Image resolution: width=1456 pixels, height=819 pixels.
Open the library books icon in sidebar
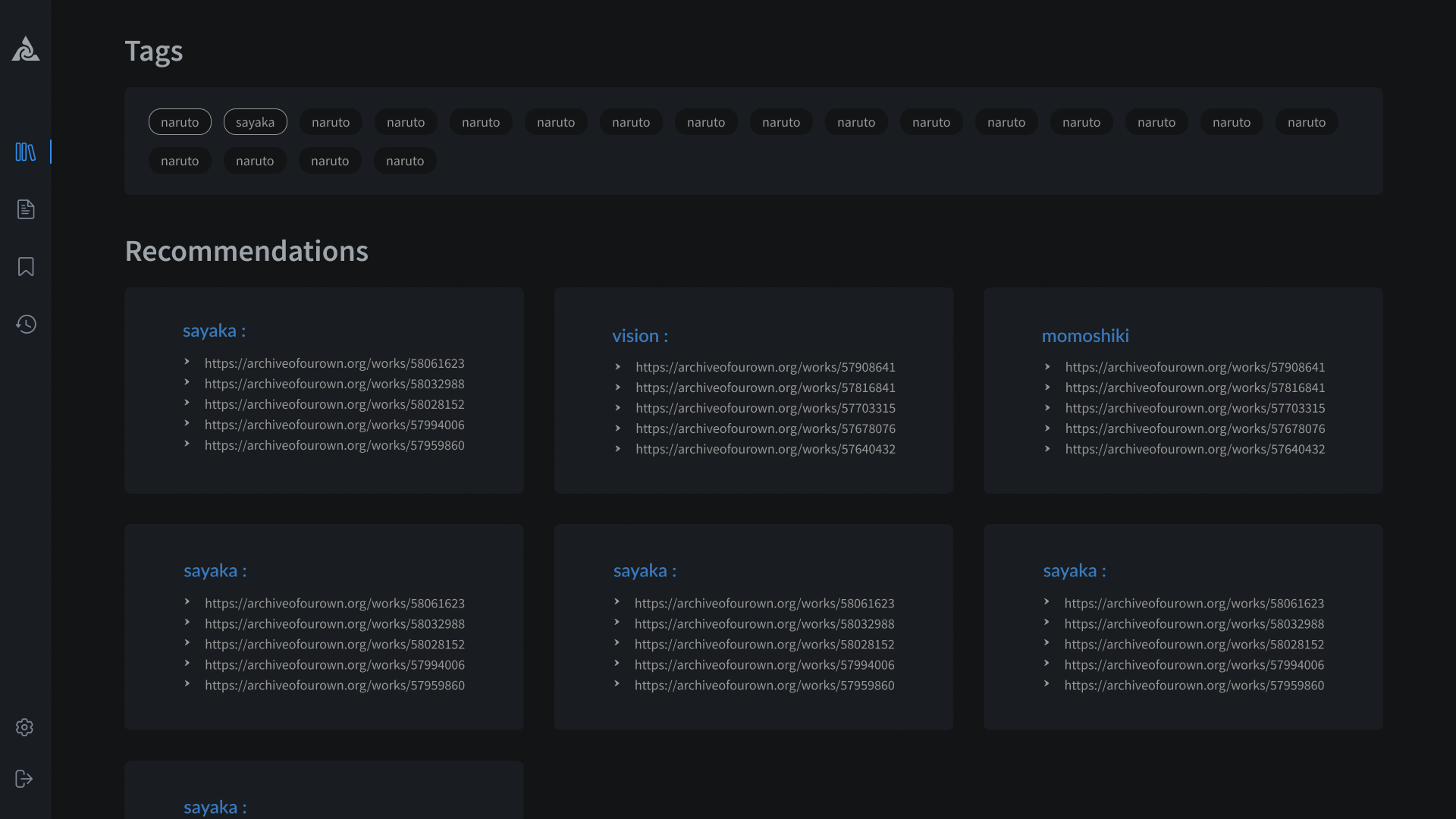(x=26, y=152)
